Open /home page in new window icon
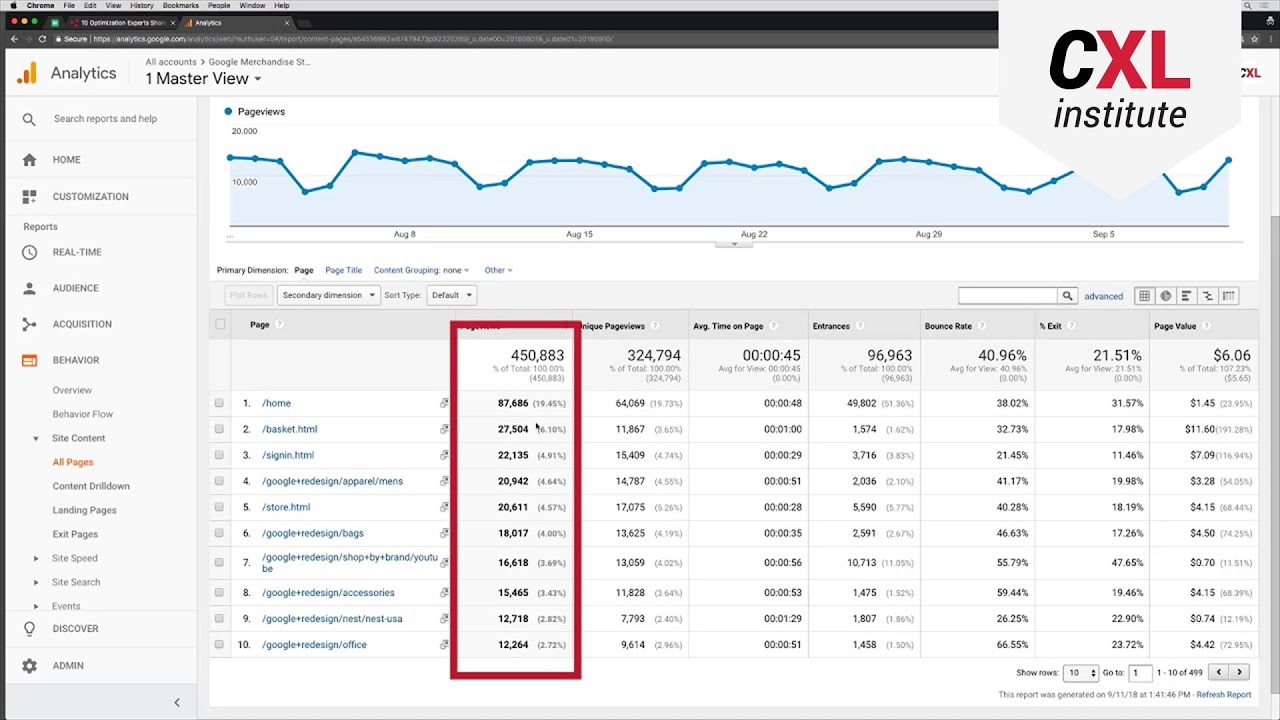The width and height of the screenshot is (1280, 720). click(444, 403)
